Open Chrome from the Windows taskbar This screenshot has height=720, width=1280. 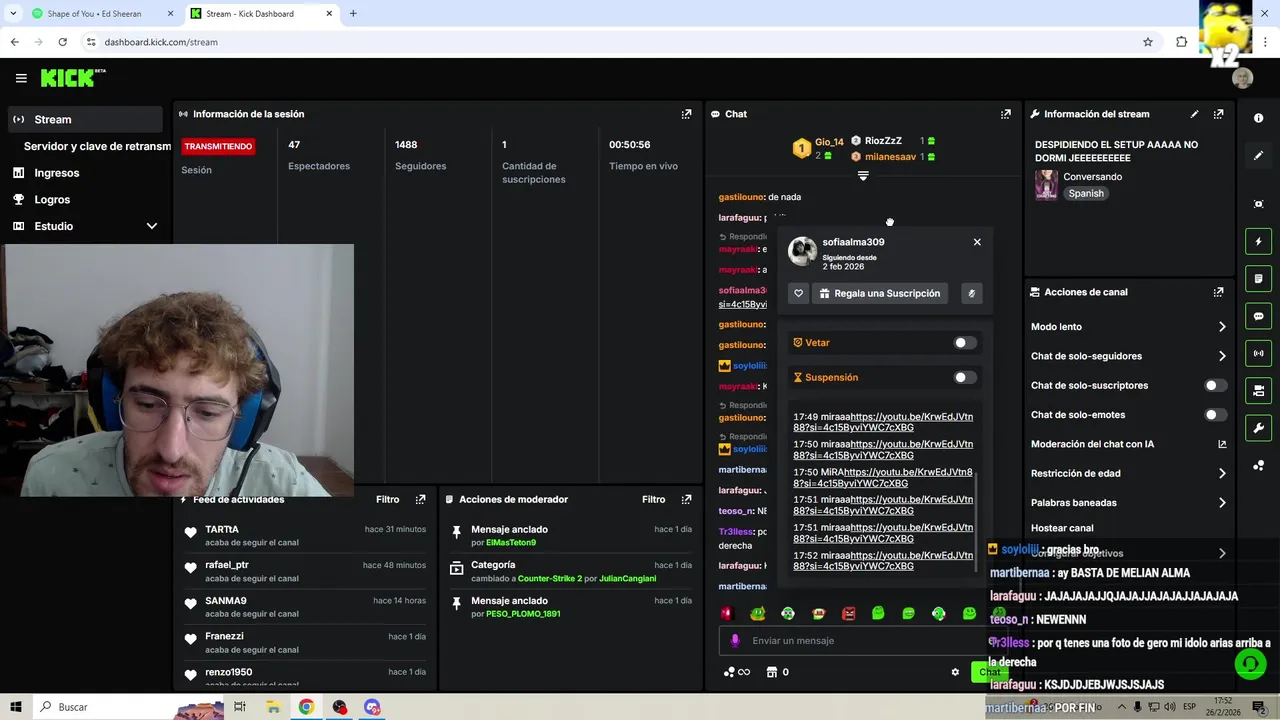pos(306,707)
